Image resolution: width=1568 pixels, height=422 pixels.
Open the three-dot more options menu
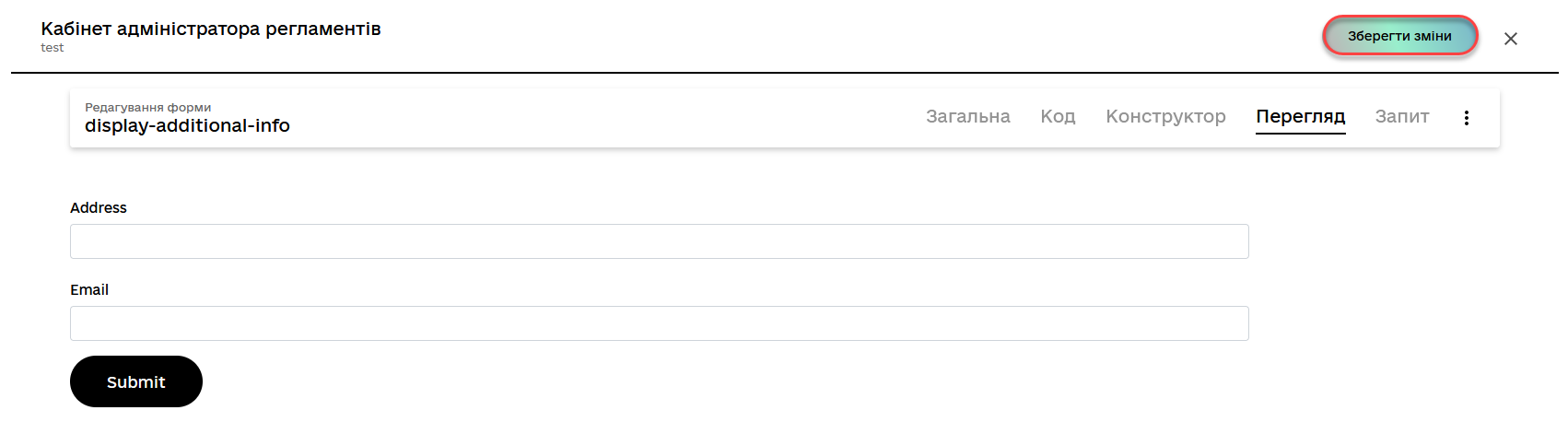pos(1466,117)
